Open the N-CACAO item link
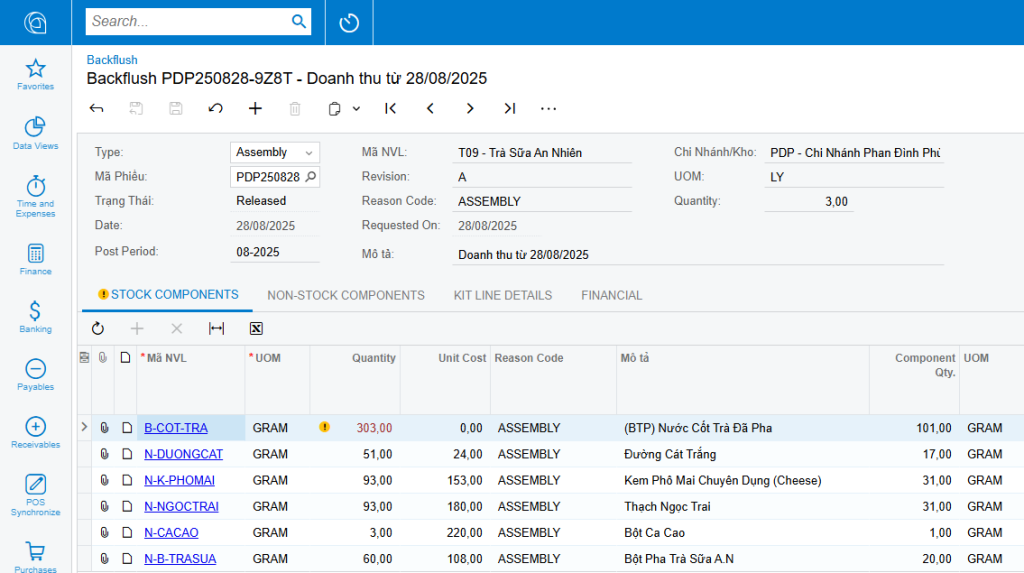1024x573 pixels. coord(171,532)
